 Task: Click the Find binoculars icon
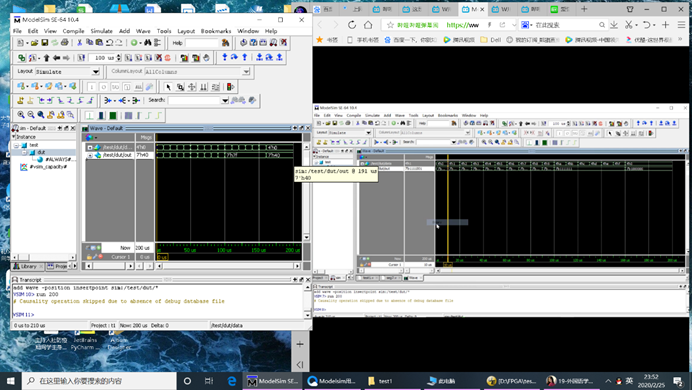pos(147,43)
